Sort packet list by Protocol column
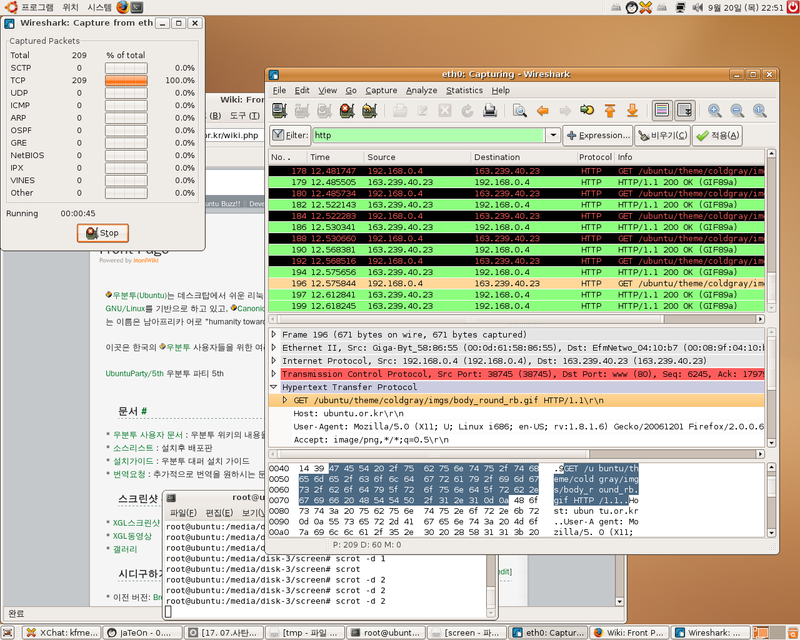The width and height of the screenshot is (800, 640). (x=595, y=157)
